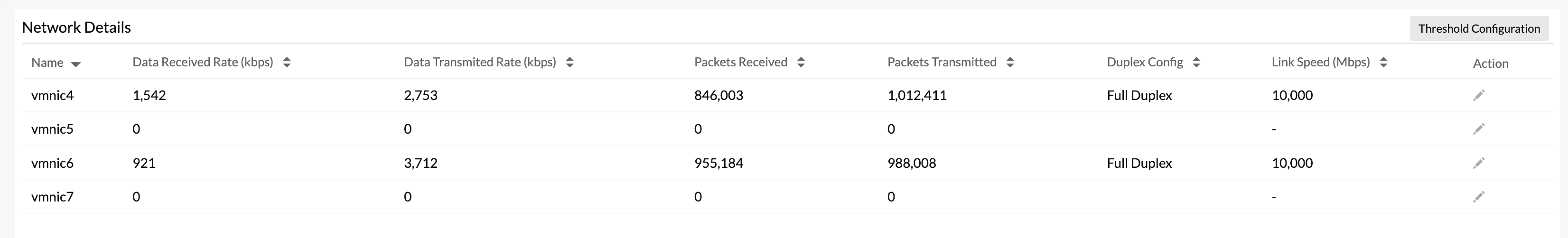Click sort arrows beside Duplex Config
The image size is (1568, 238).
tap(1196, 62)
